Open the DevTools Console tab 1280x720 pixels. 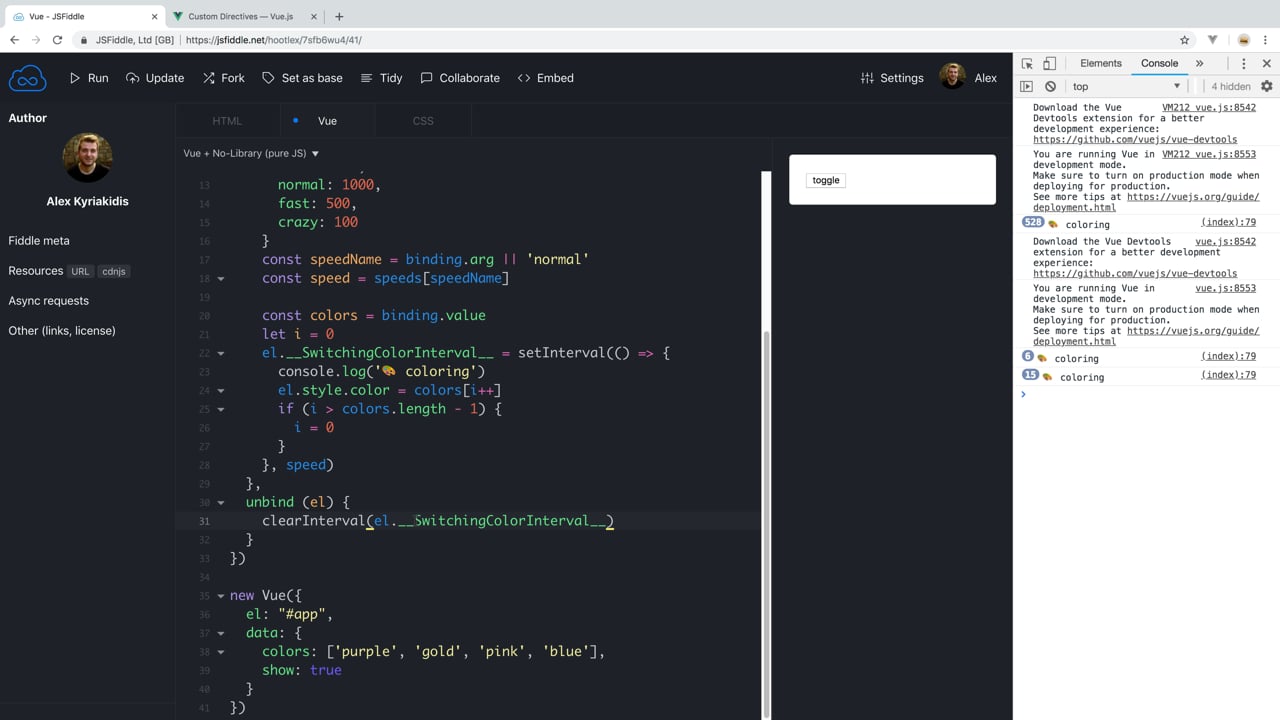coord(1160,63)
